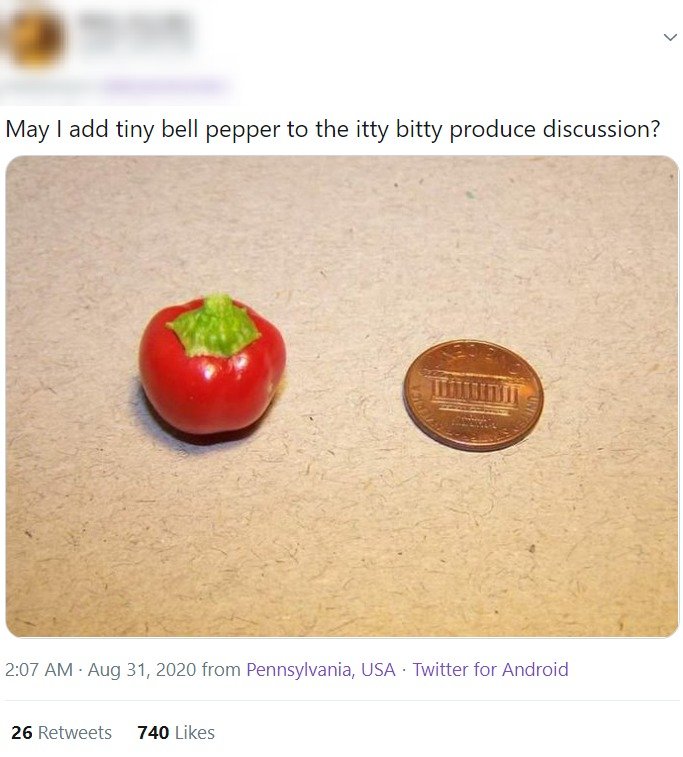Image resolution: width=683 pixels, height=757 pixels.
Task: Open the tiny bell pepper photo
Action: click(342, 396)
